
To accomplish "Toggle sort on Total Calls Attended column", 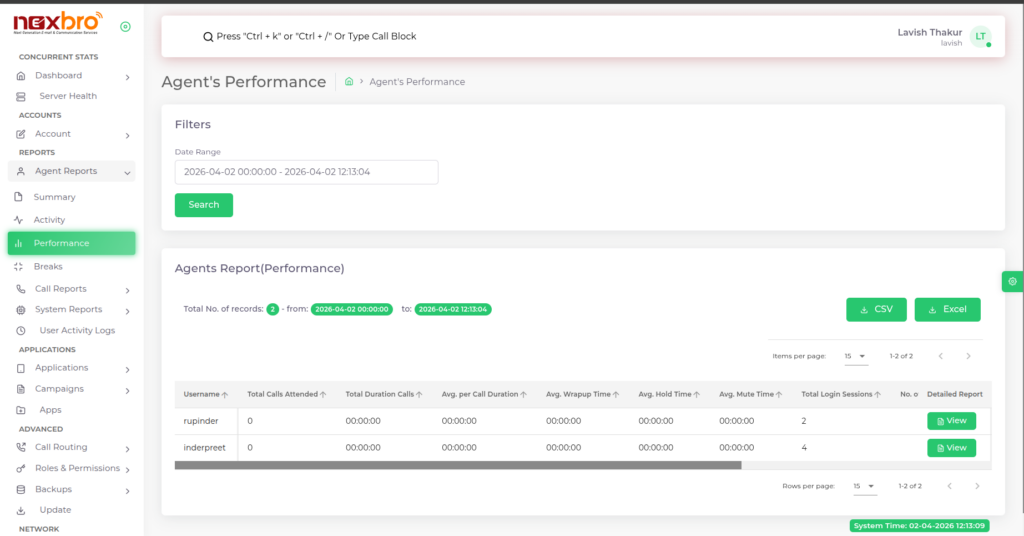I will point(325,395).
